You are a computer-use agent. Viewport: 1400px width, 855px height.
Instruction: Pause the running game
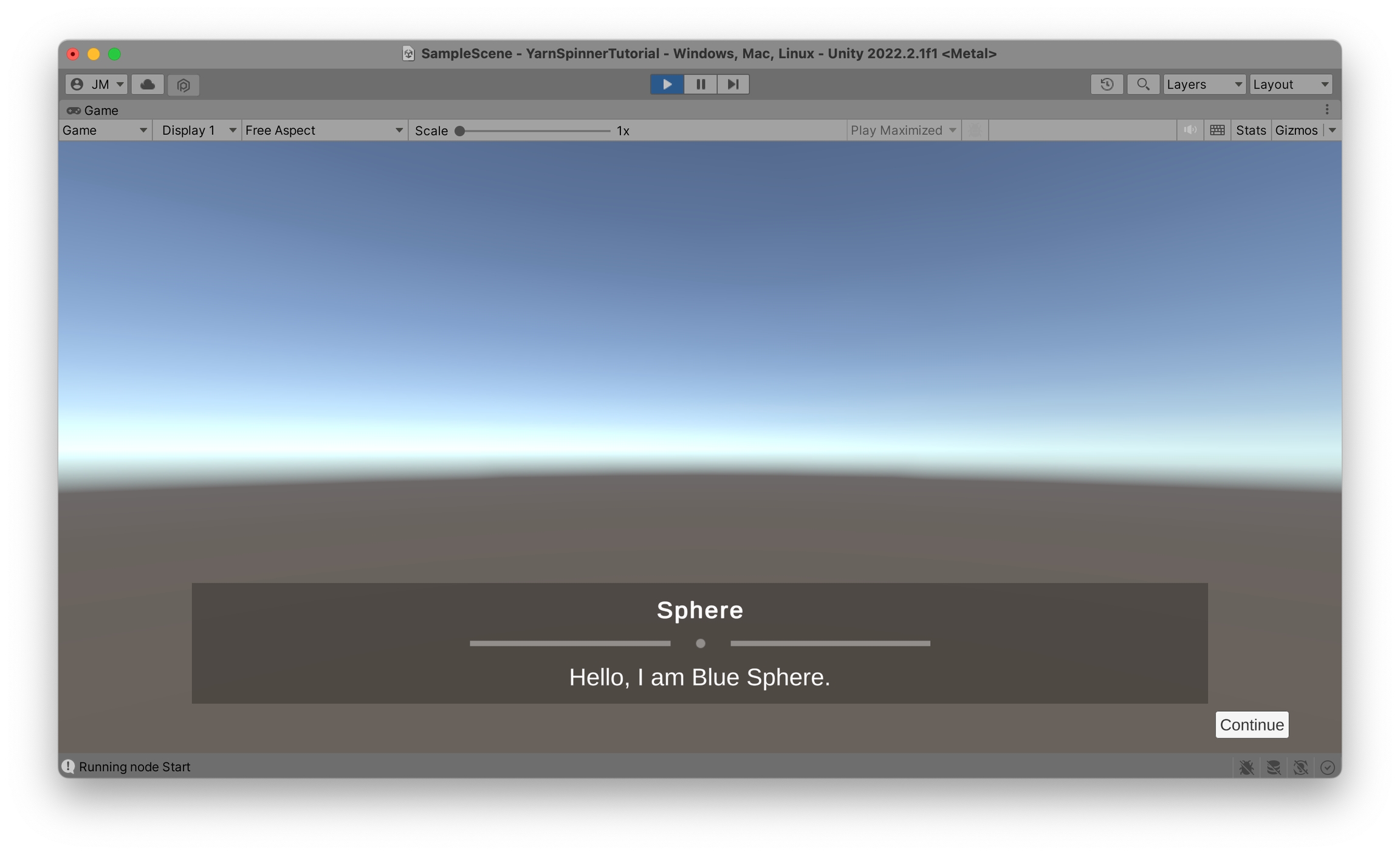click(x=700, y=84)
